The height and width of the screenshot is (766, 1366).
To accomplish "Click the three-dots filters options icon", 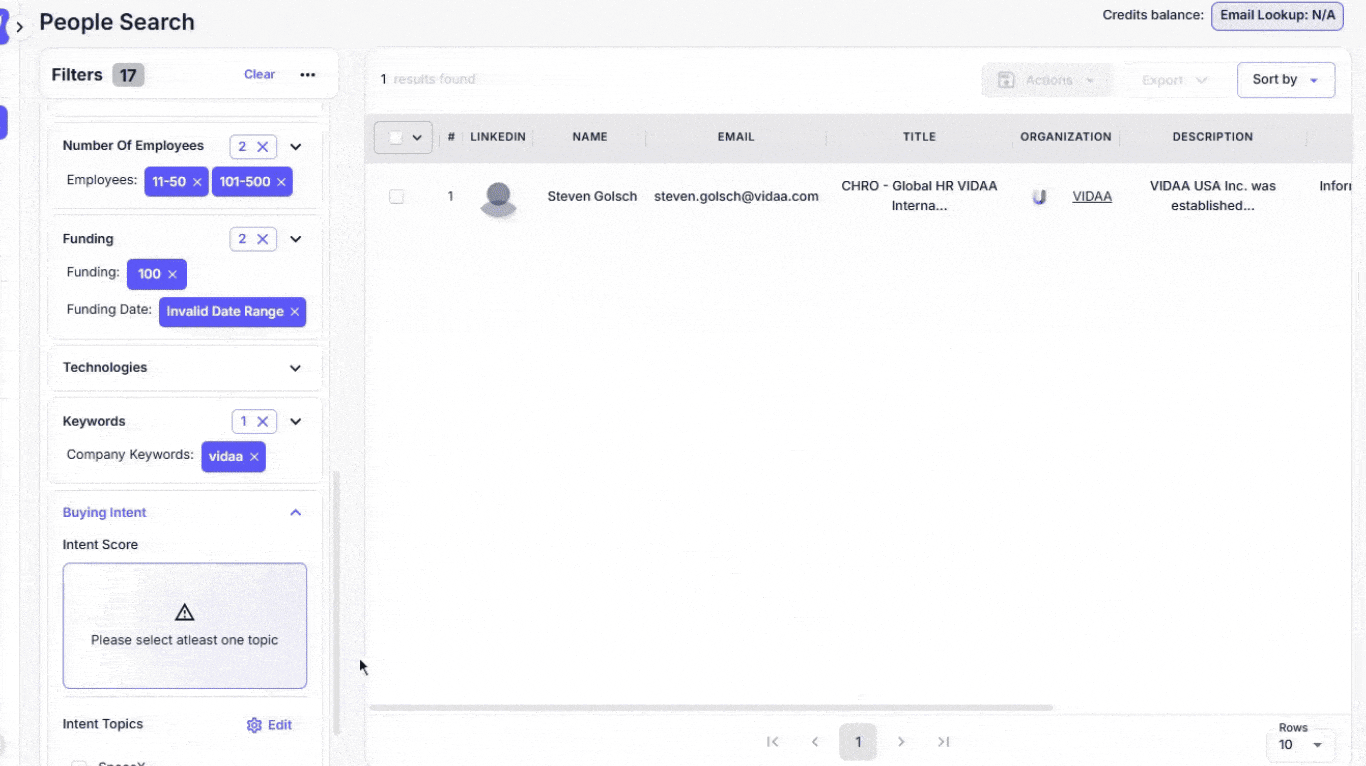I will click(x=308, y=75).
